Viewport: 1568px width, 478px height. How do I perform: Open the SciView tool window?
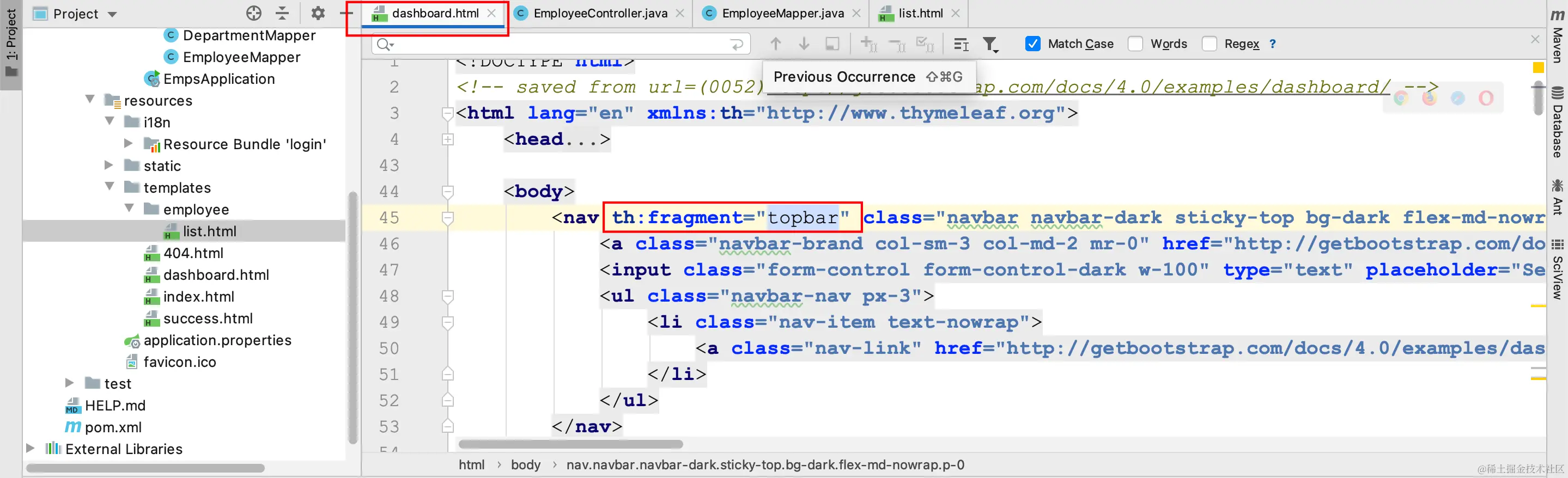(1558, 269)
